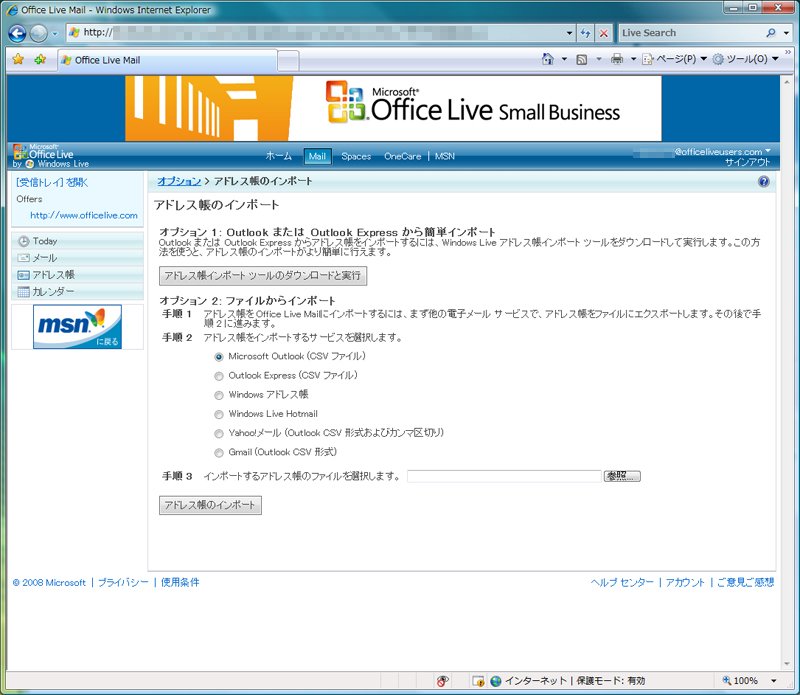
Task: Click the カレンダー calendar icon in sidebar
Action: (23, 292)
